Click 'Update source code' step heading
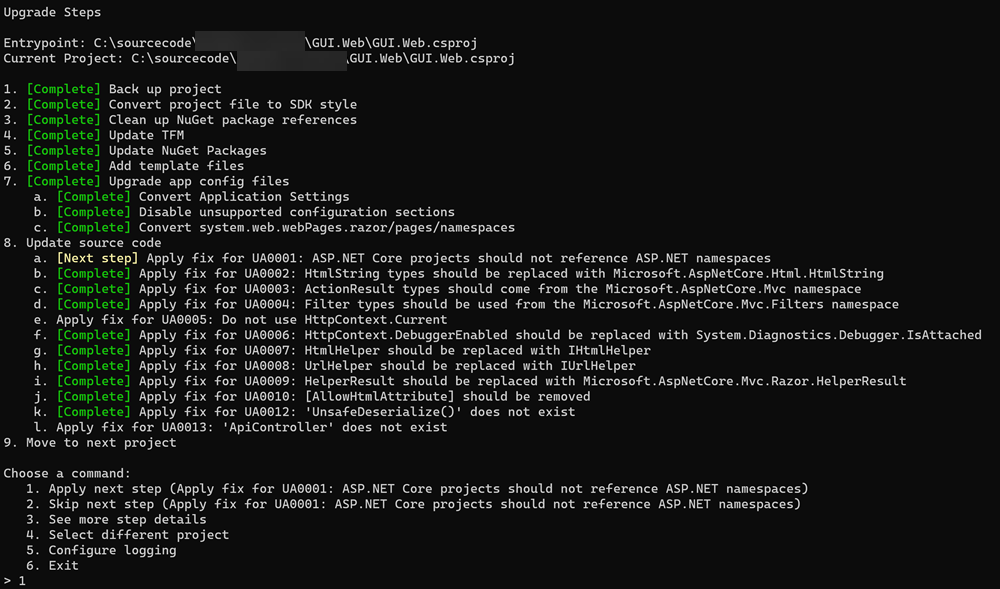Viewport: 1000px width, 589px height. [x=82, y=243]
